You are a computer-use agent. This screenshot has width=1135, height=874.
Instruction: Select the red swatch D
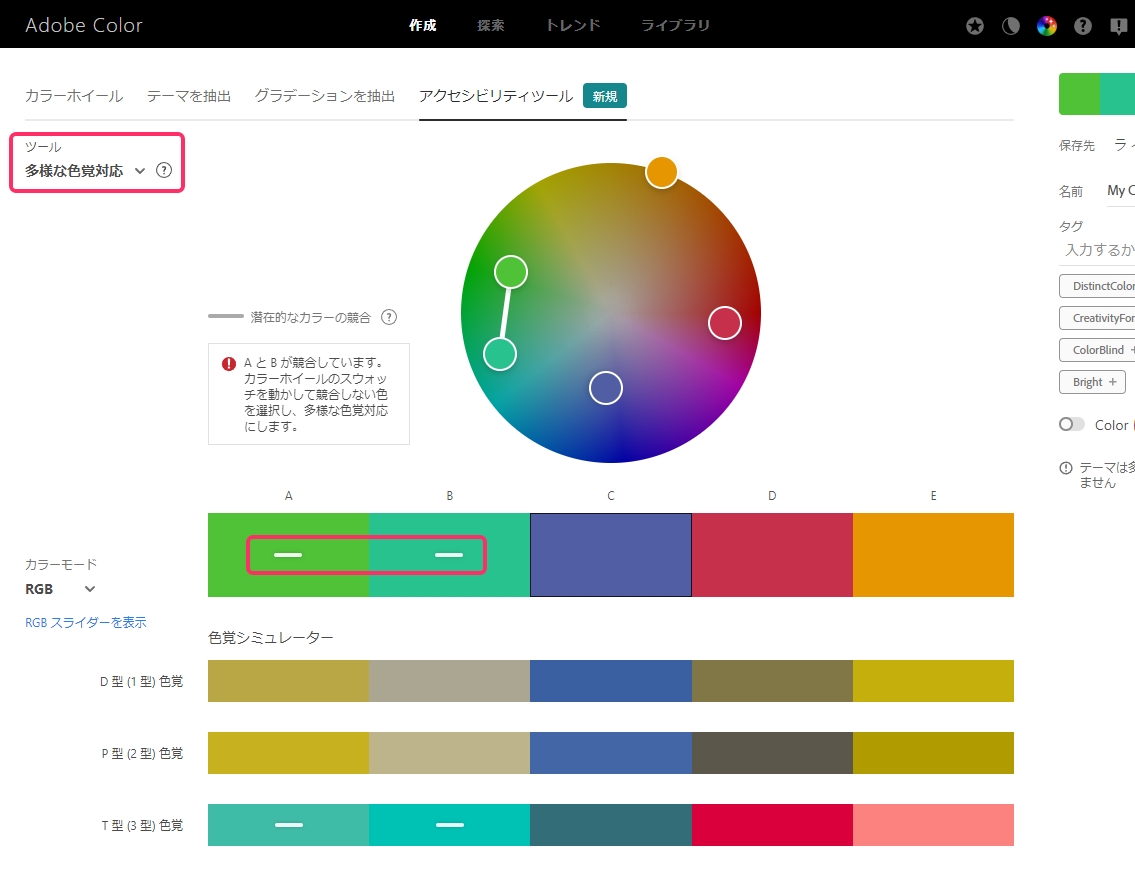click(x=772, y=555)
